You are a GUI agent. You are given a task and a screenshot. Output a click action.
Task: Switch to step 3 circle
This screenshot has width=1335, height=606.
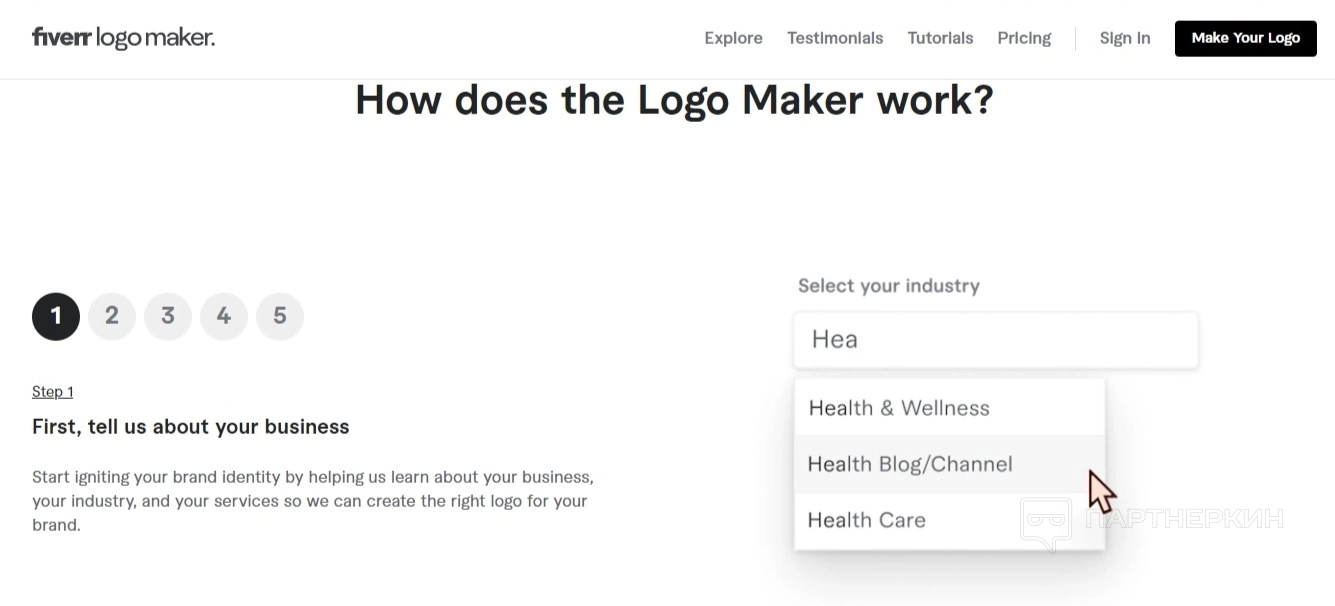point(168,316)
